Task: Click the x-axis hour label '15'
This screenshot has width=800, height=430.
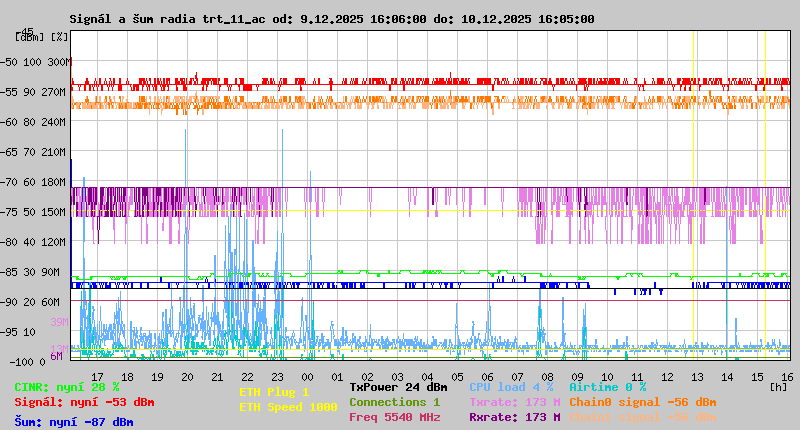Action: [x=757, y=377]
